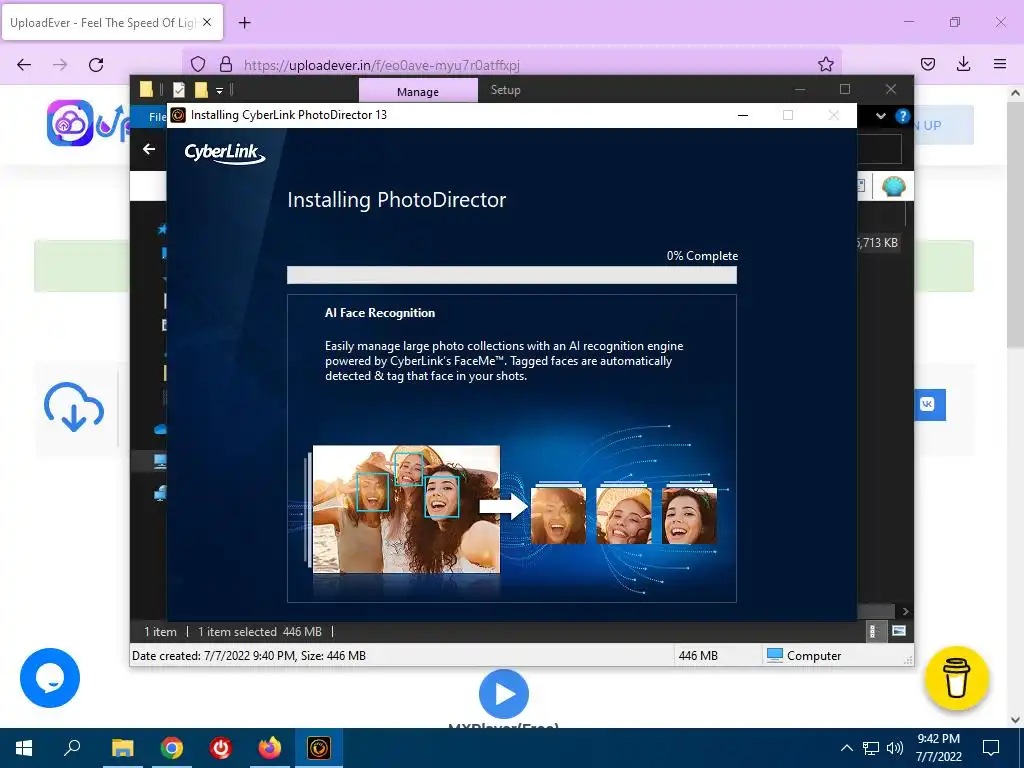Switch Explorer to details view icon
The height and width of the screenshot is (768, 1024).
point(874,632)
